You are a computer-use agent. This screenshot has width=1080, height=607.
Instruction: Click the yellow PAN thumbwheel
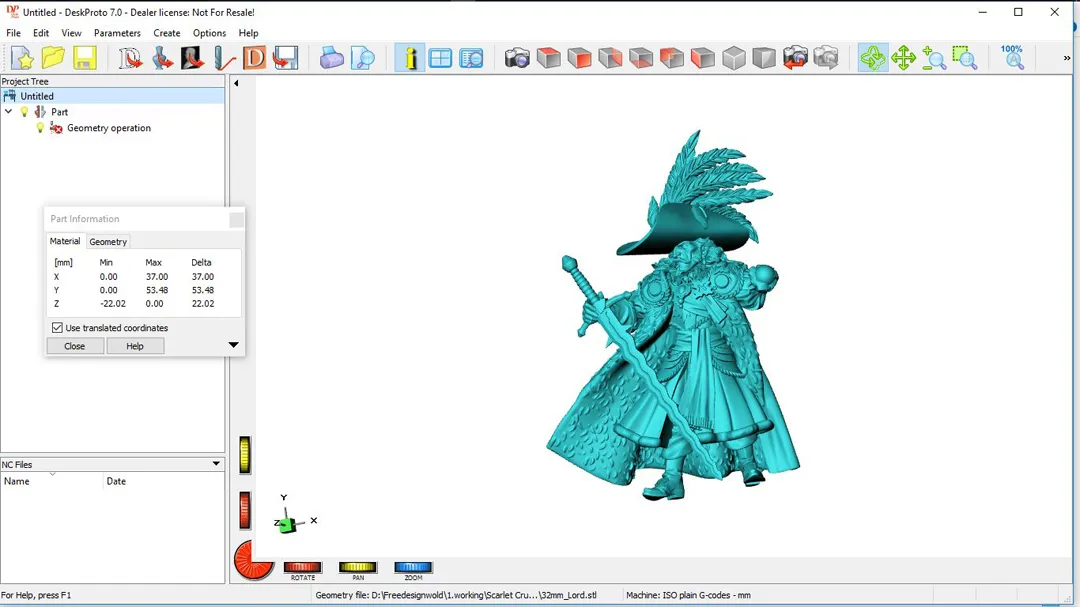[357, 567]
